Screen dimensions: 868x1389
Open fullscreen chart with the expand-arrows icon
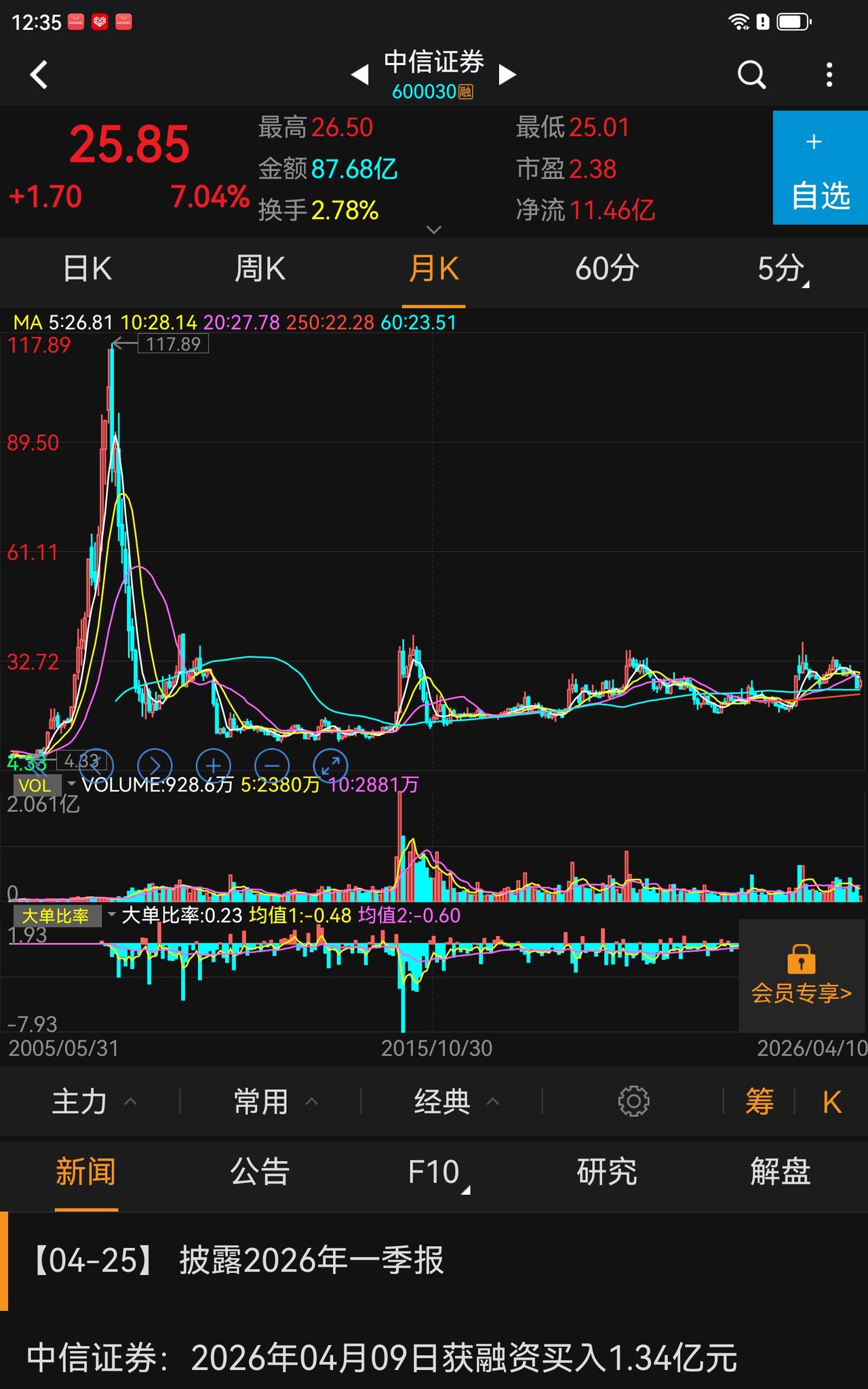pos(331,766)
